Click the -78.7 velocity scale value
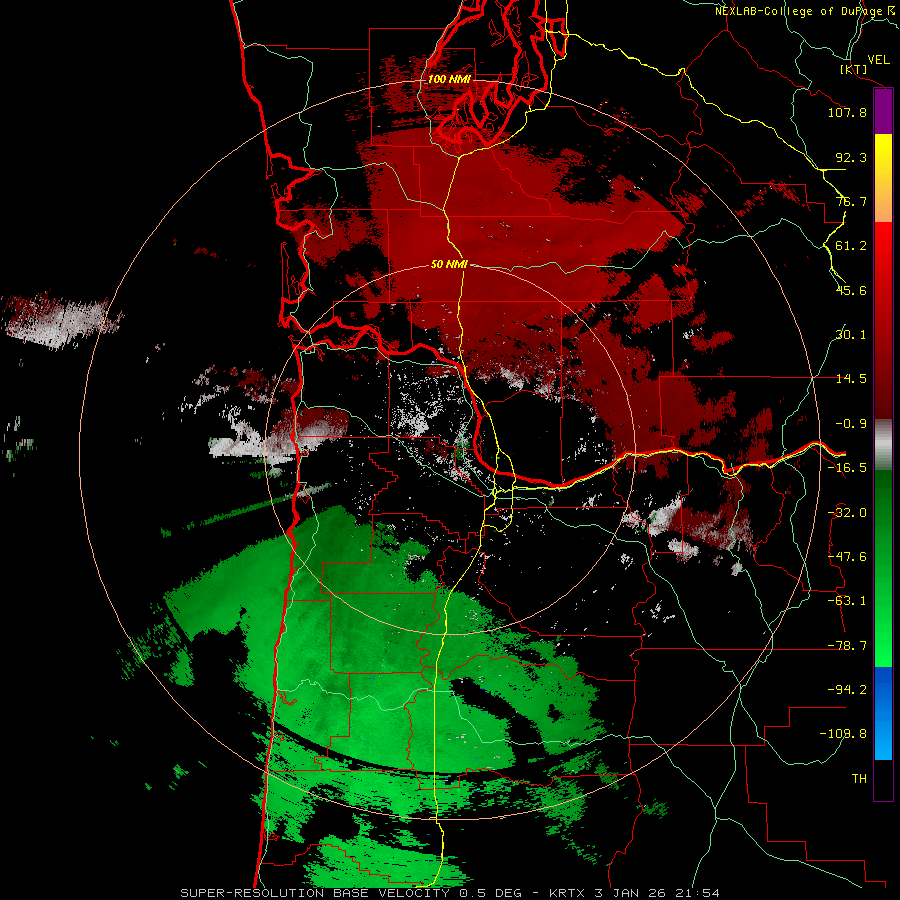Viewport: 900px width, 900px height. click(x=847, y=646)
